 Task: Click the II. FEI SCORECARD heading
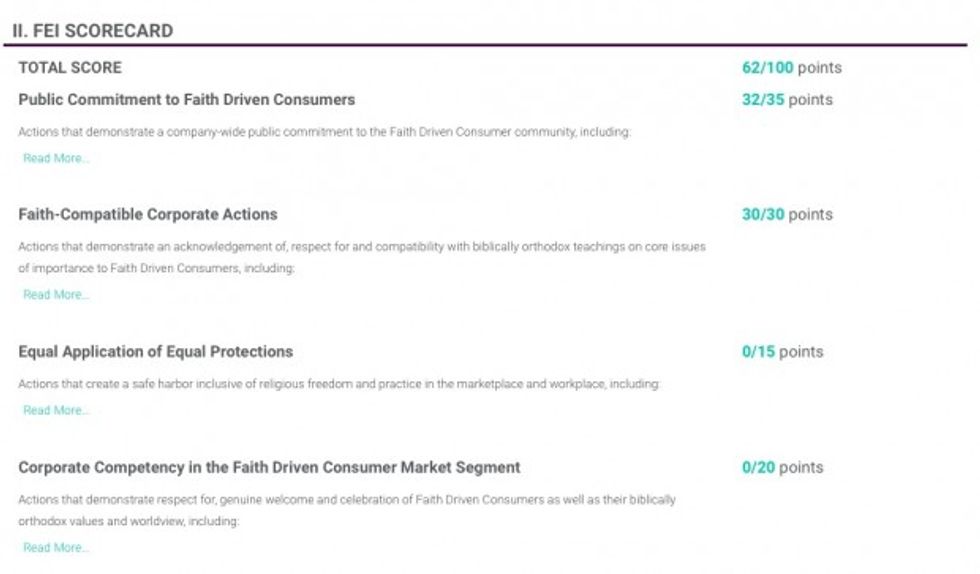(92, 31)
